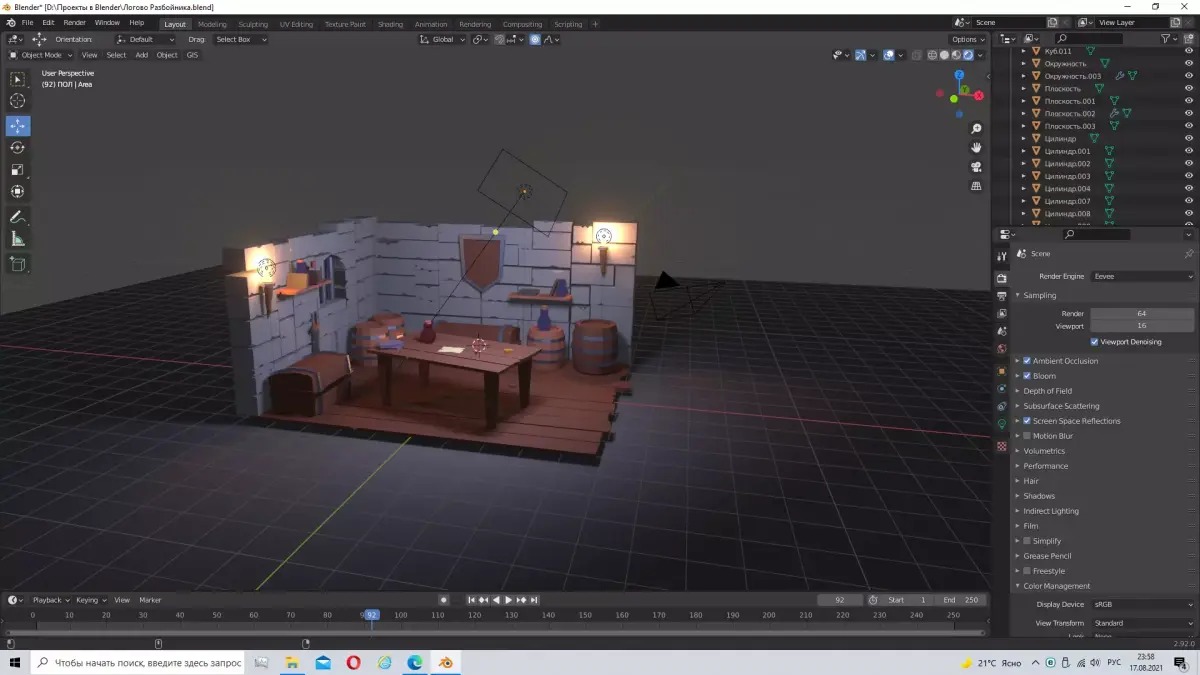
Task: Enable Motion Blur checkbox
Action: pos(1027,436)
